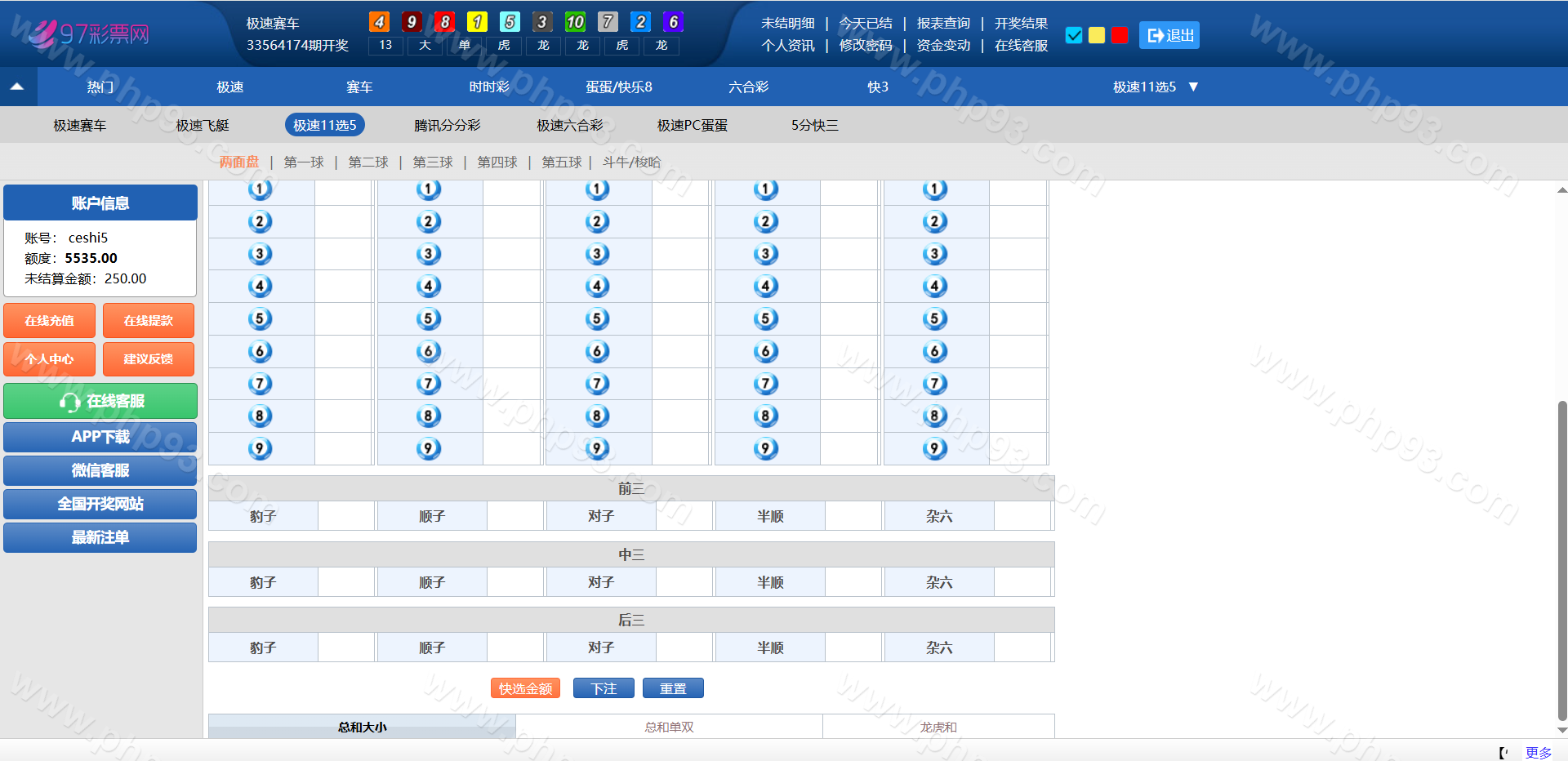
Task: Expand the 更多 link at bottom right
Action: (1538, 752)
